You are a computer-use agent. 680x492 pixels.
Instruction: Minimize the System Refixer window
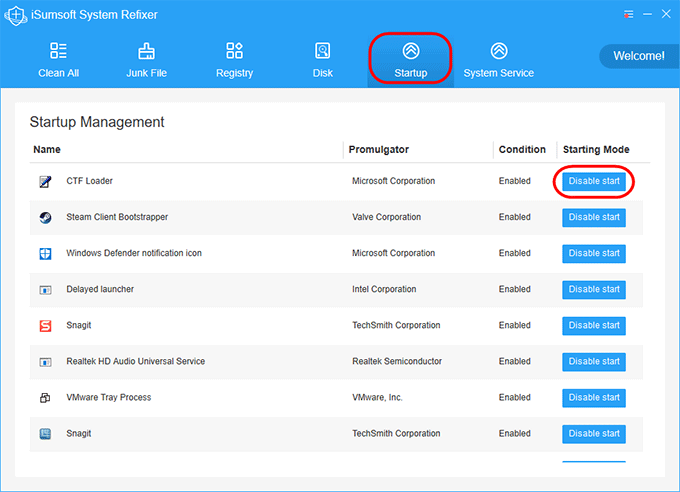(647, 14)
